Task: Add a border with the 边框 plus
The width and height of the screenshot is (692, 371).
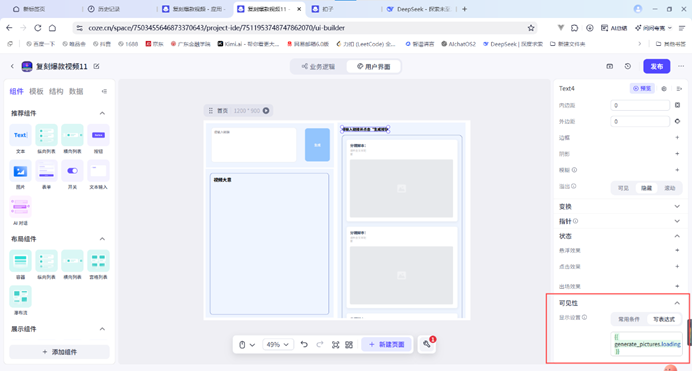Action: [x=677, y=138]
